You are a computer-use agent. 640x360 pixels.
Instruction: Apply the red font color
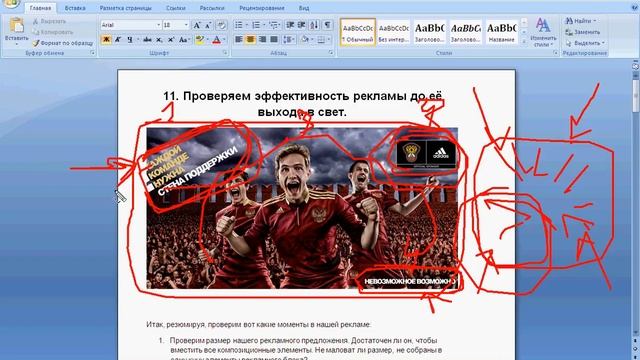pos(216,40)
